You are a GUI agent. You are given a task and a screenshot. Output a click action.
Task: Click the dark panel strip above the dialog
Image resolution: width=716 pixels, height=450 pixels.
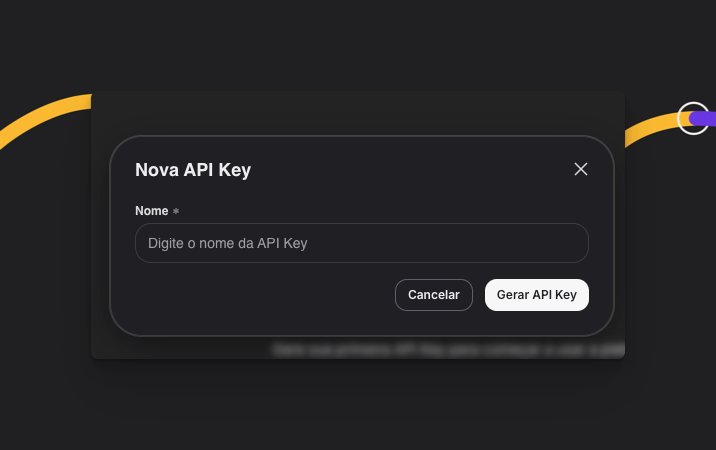[357, 112]
